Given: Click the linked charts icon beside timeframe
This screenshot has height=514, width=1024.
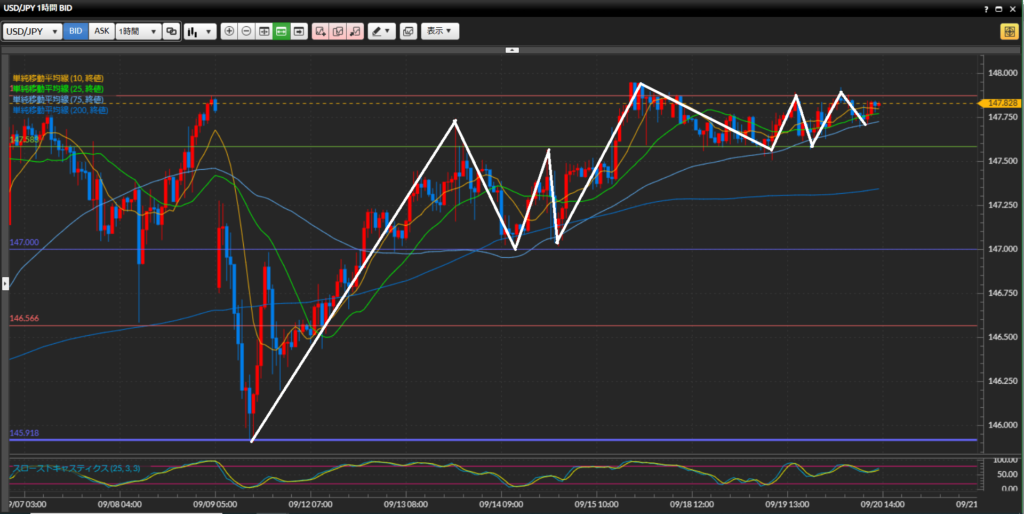Looking at the screenshot, I should click(x=171, y=31).
